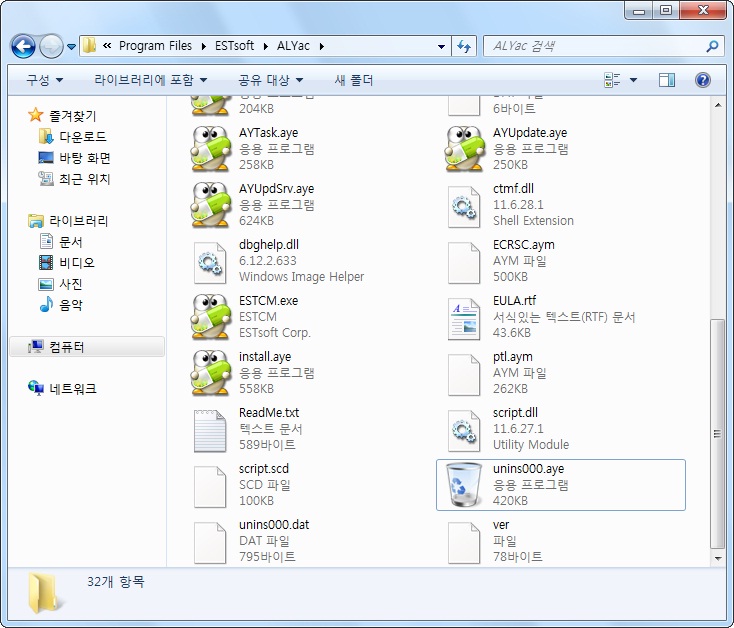The height and width of the screenshot is (628, 734).
Task: Select the AYTask.aye pill icon
Action: point(211,149)
